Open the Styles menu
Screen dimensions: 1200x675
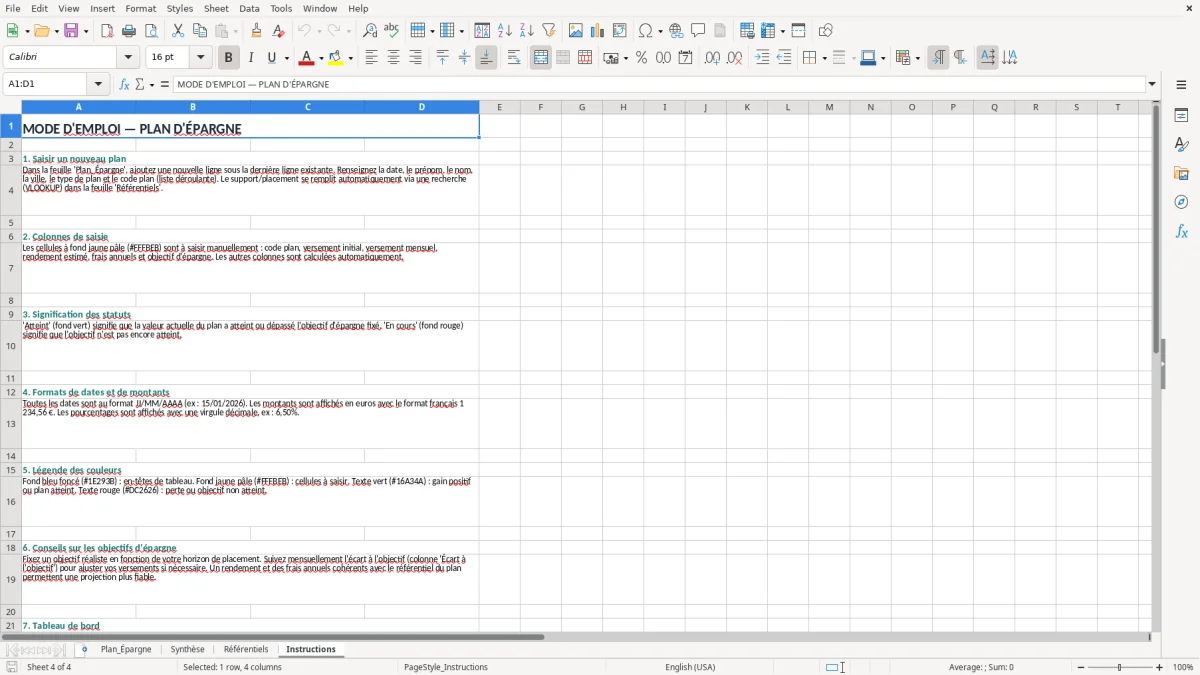pos(180,8)
